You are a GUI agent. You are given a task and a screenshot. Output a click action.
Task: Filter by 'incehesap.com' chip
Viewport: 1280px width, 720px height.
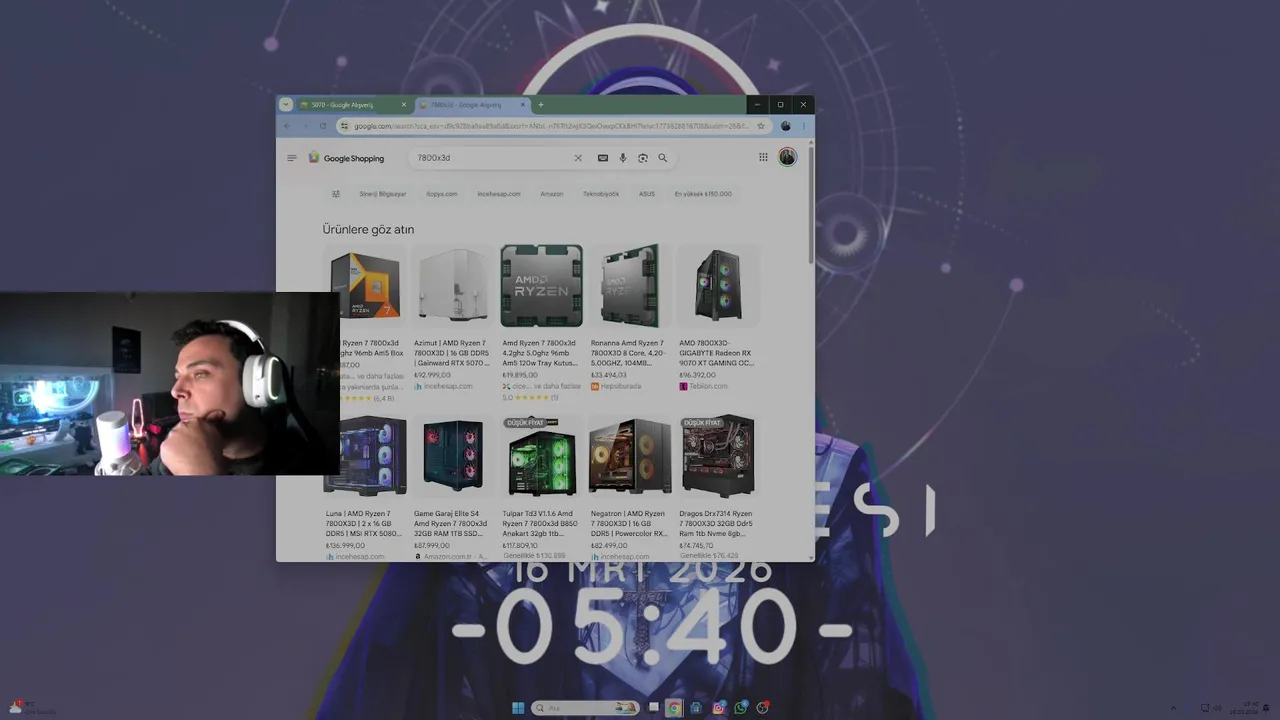click(x=499, y=194)
